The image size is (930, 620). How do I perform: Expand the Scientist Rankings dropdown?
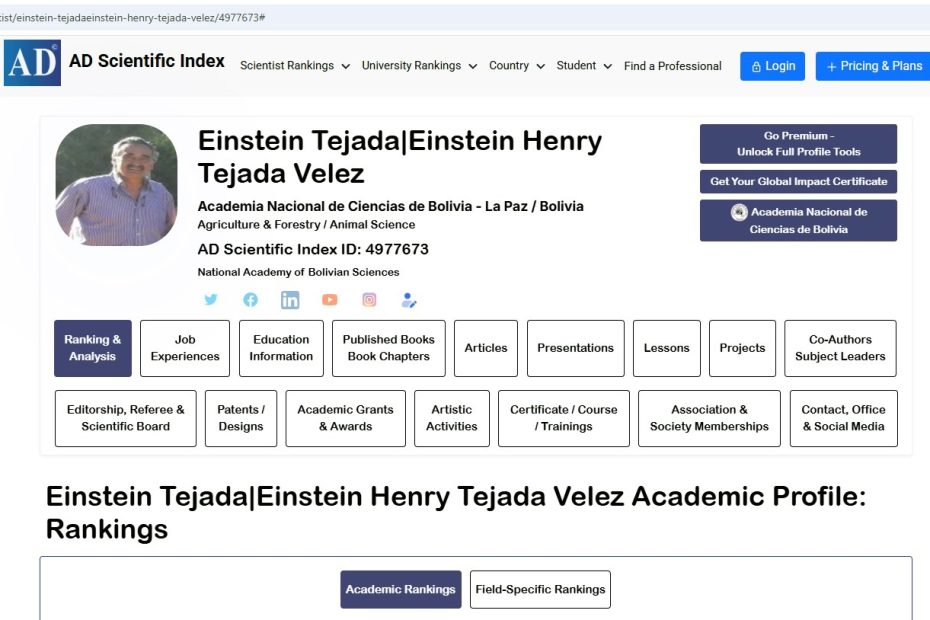point(295,66)
